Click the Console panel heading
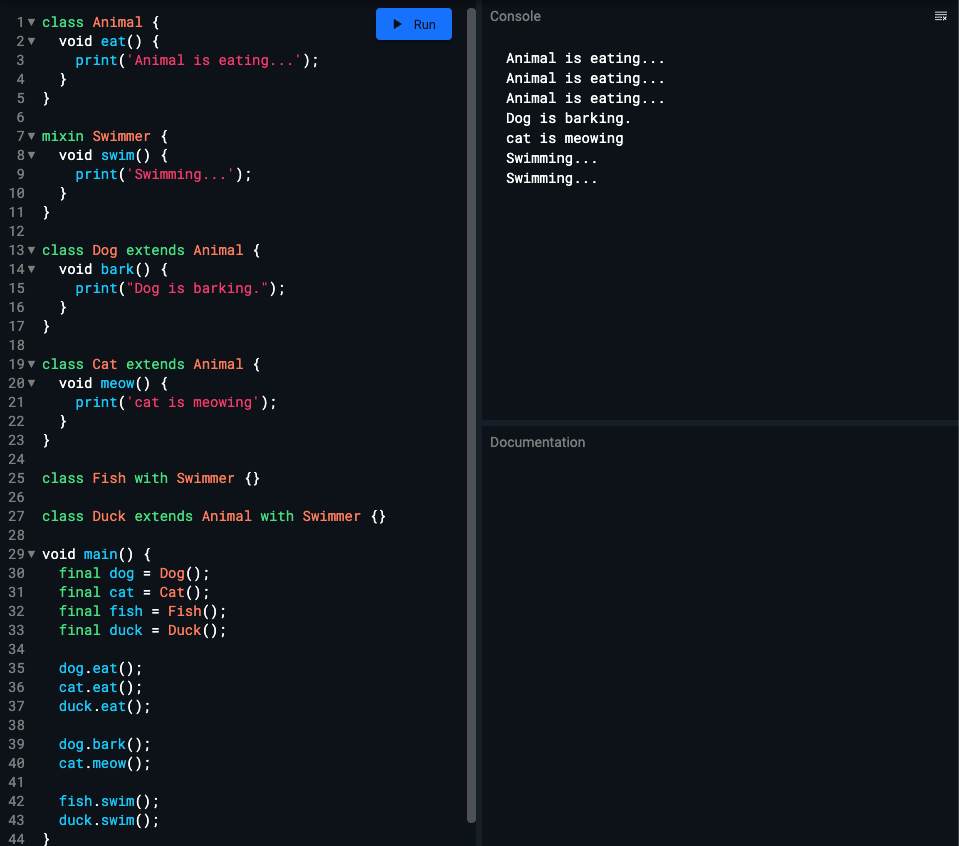The height and width of the screenshot is (846, 959). pyautogui.click(x=515, y=17)
